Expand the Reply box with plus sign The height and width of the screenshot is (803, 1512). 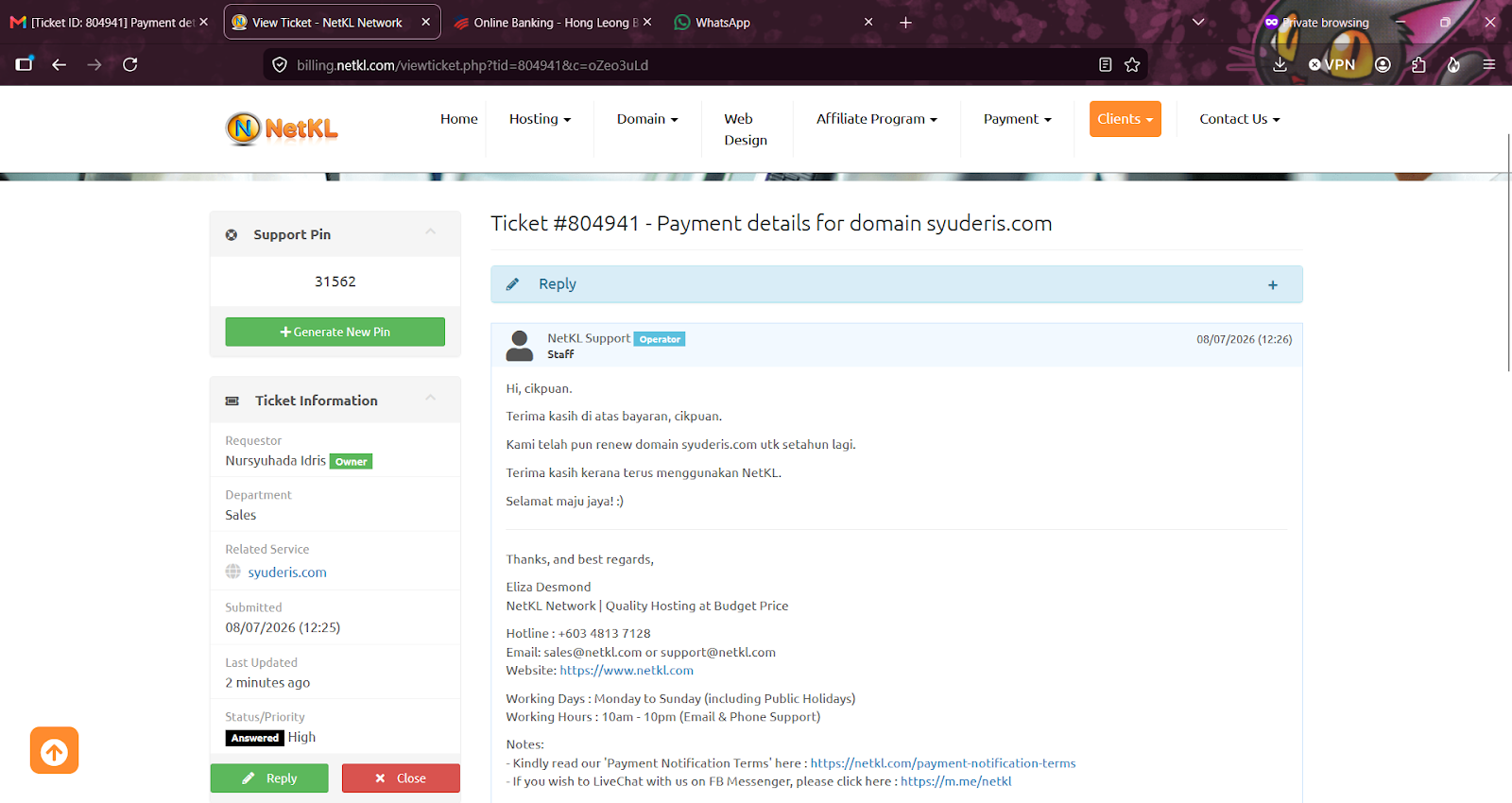(1273, 285)
